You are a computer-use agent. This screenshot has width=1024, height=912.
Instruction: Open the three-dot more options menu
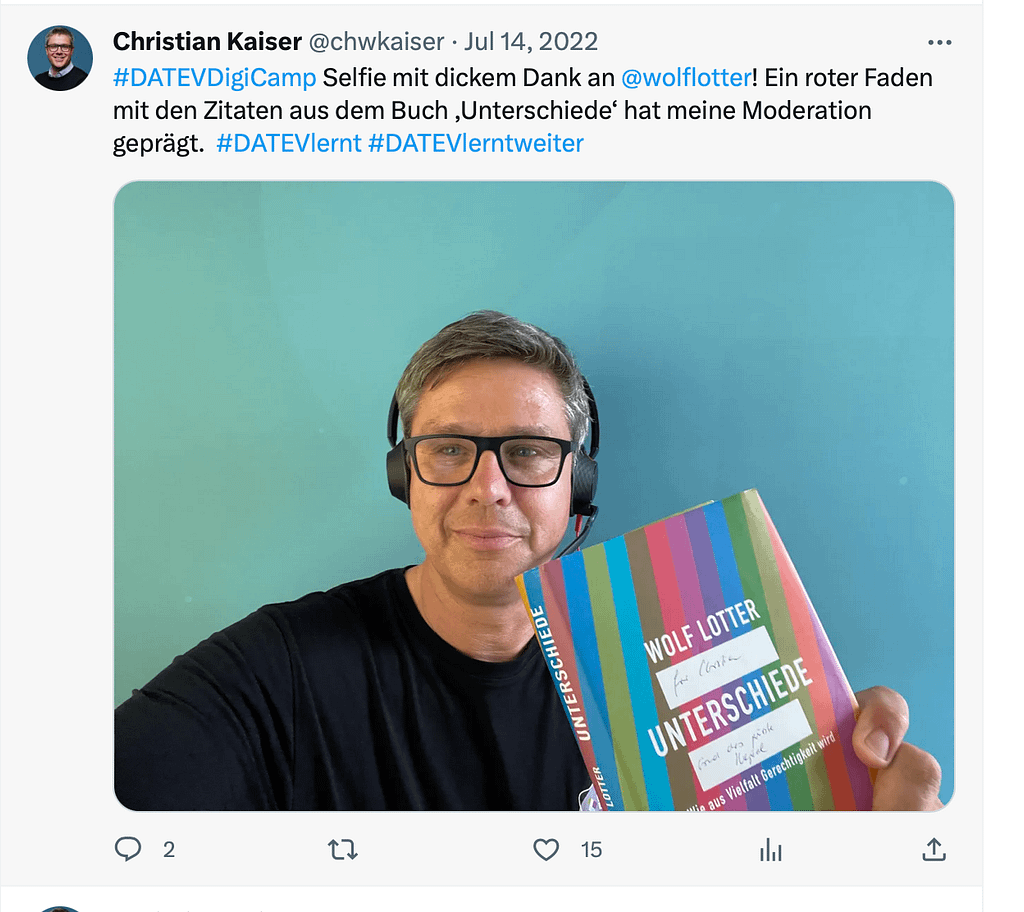[939, 42]
